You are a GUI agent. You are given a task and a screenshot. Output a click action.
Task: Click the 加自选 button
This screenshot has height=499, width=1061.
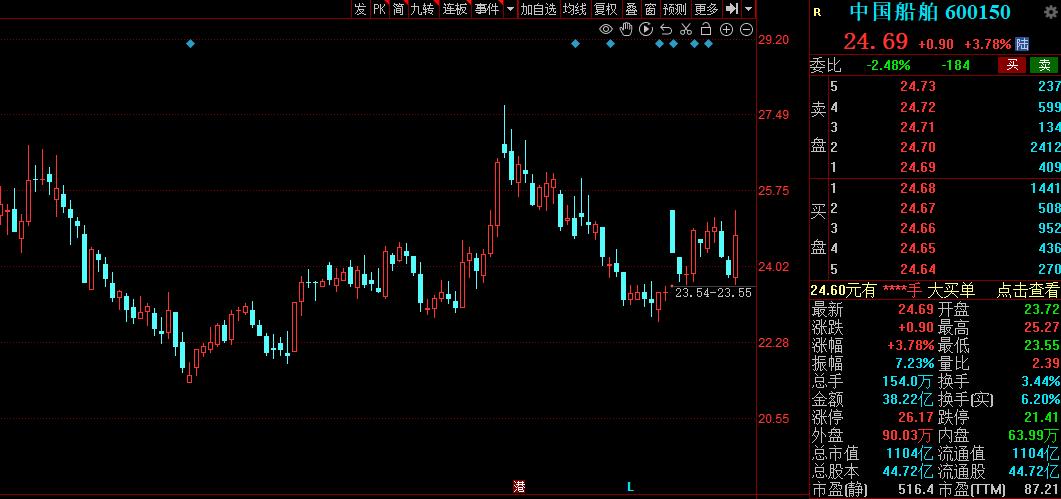538,9
